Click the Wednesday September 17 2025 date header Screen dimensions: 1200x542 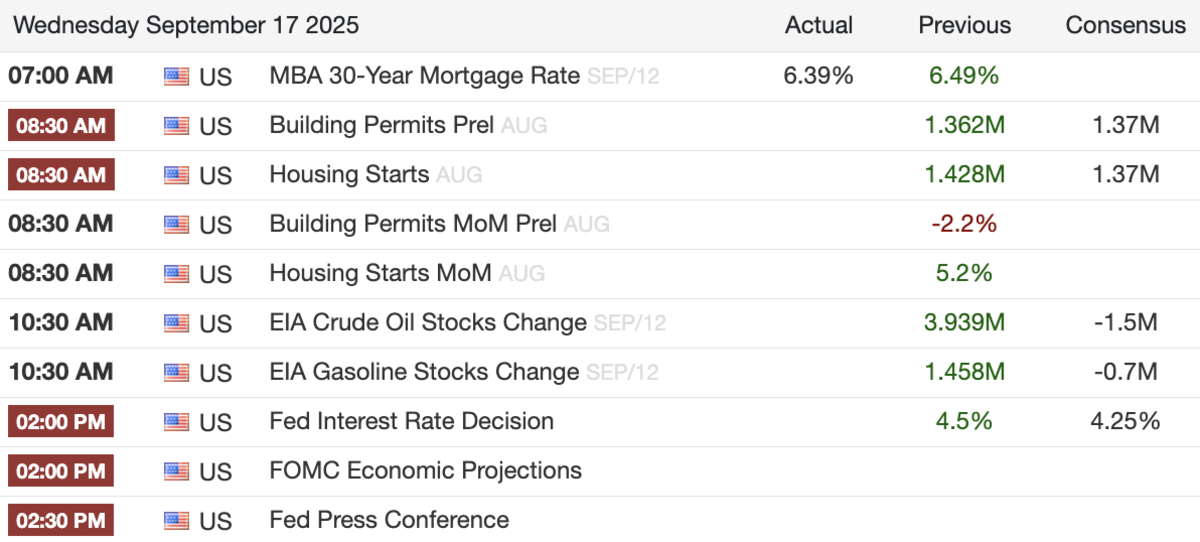(x=186, y=25)
